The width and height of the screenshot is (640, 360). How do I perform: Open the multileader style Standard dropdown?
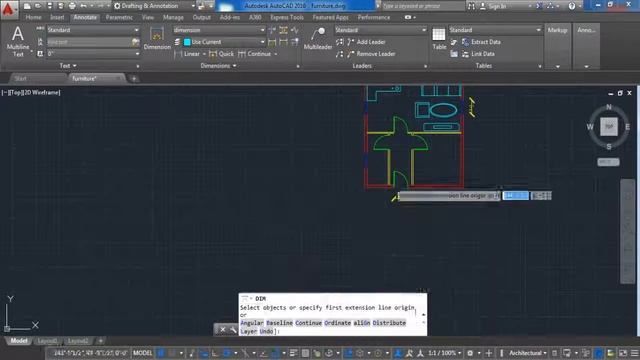click(380, 30)
